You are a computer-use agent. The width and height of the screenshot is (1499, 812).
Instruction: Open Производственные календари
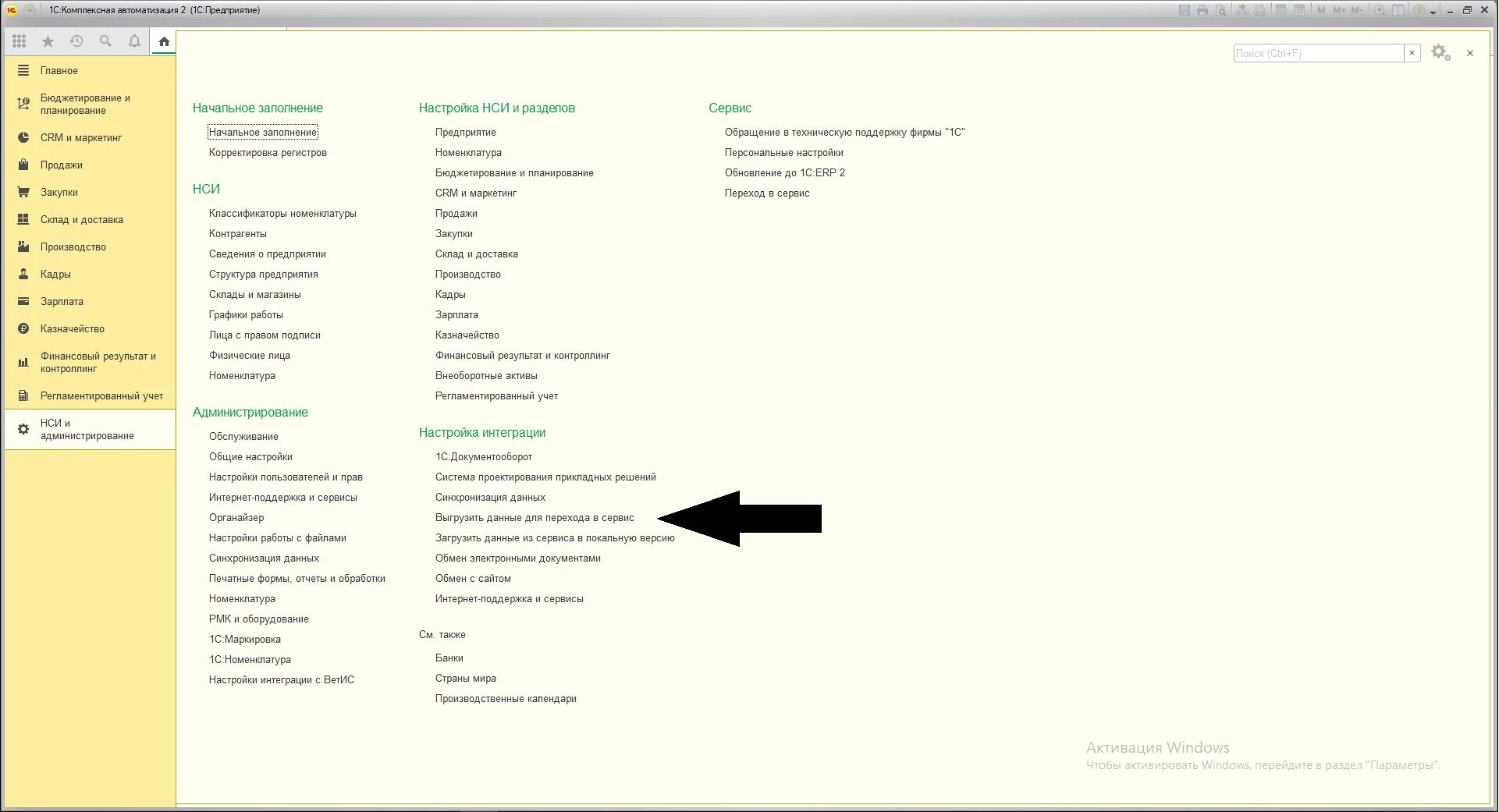(x=506, y=698)
